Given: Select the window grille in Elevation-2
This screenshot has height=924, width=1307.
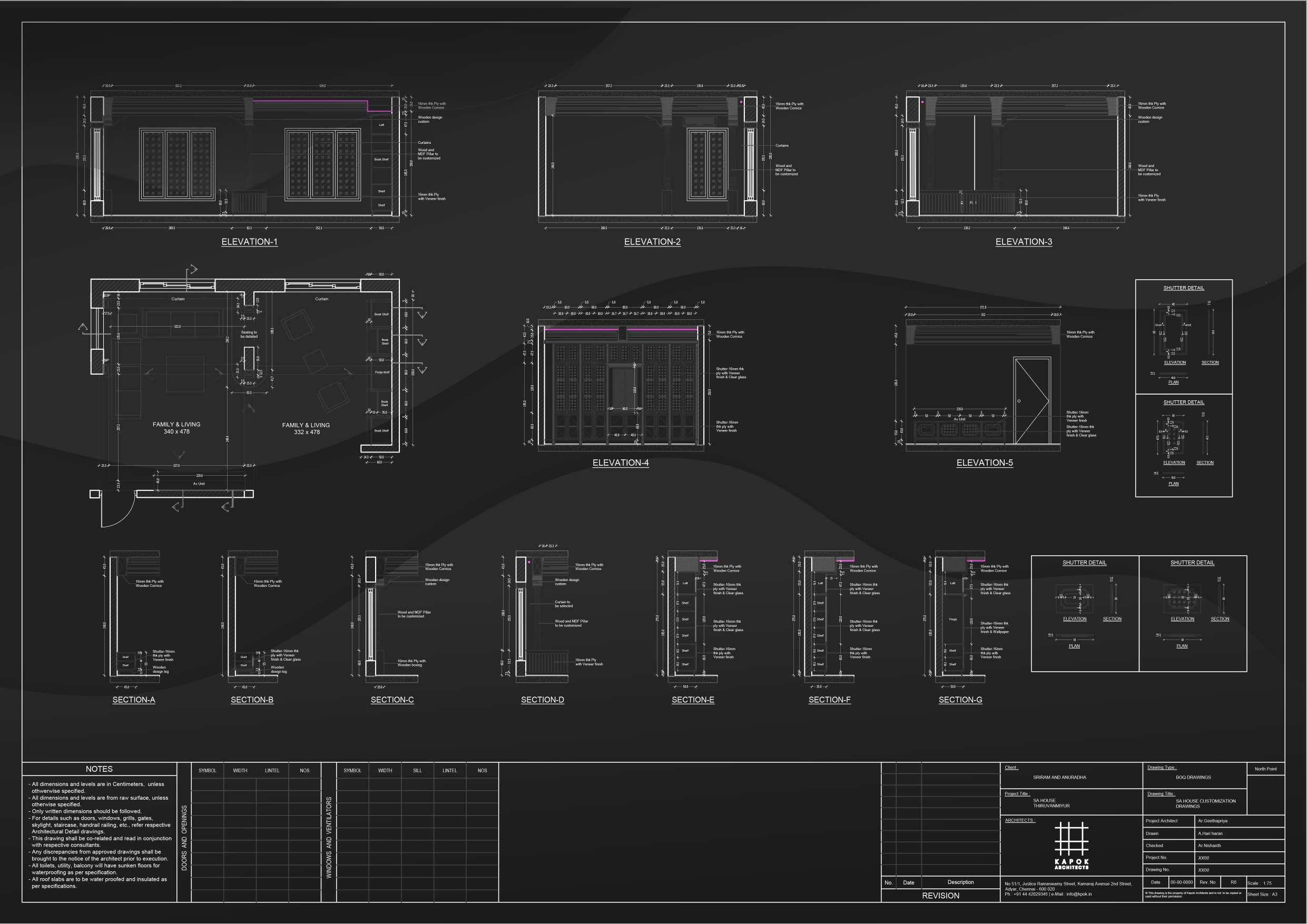Looking at the screenshot, I should click(x=707, y=164).
